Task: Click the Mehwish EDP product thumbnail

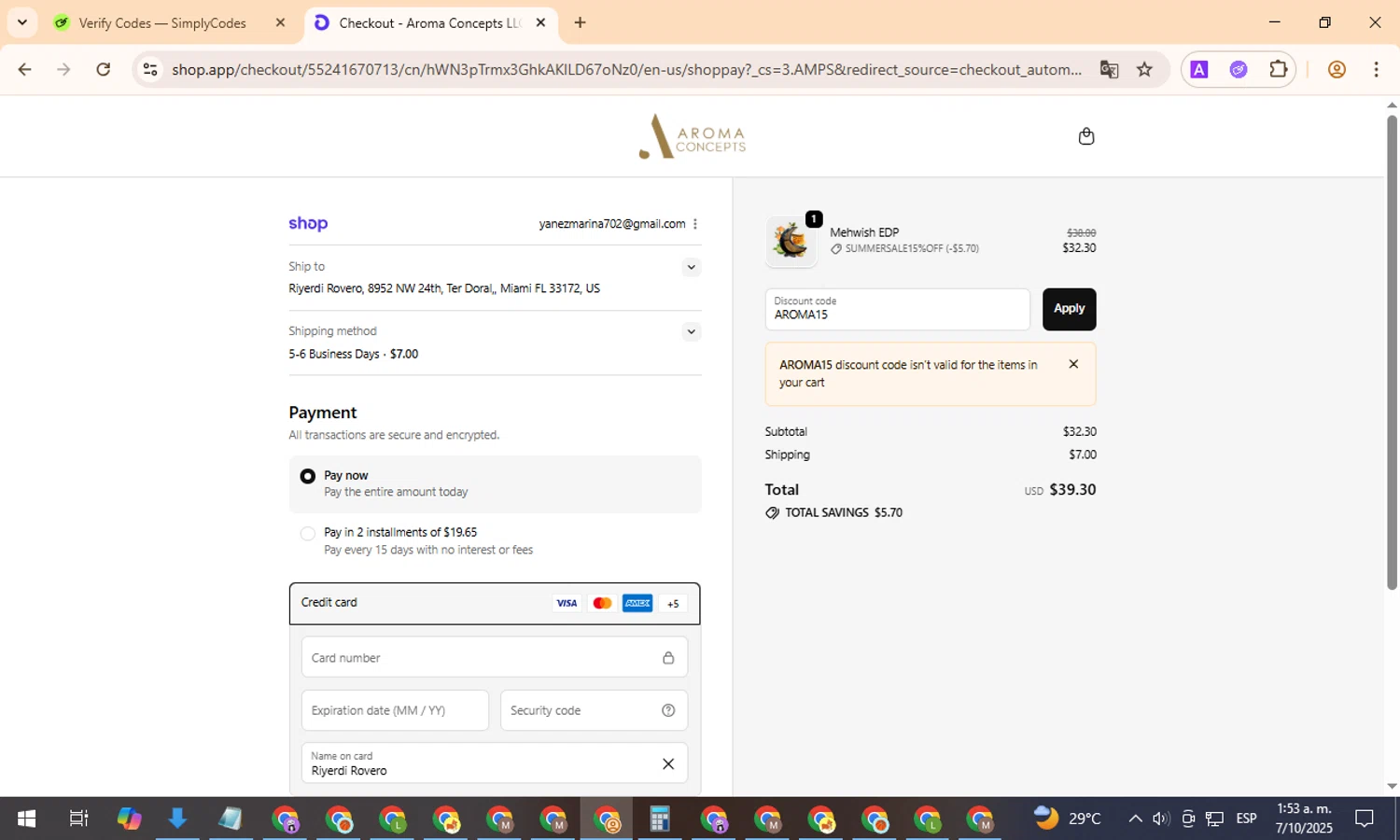Action: click(x=791, y=241)
